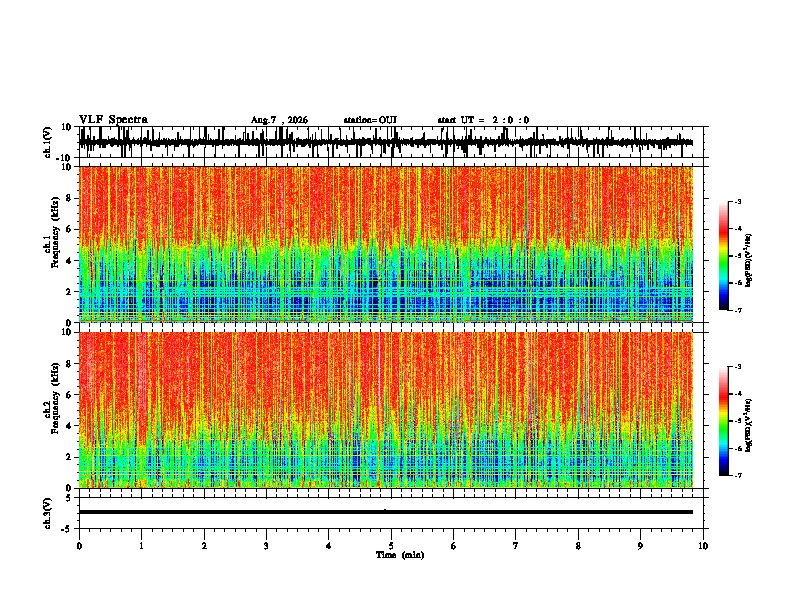
Task: Click time axis tick label "2"
Action: click(x=204, y=546)
